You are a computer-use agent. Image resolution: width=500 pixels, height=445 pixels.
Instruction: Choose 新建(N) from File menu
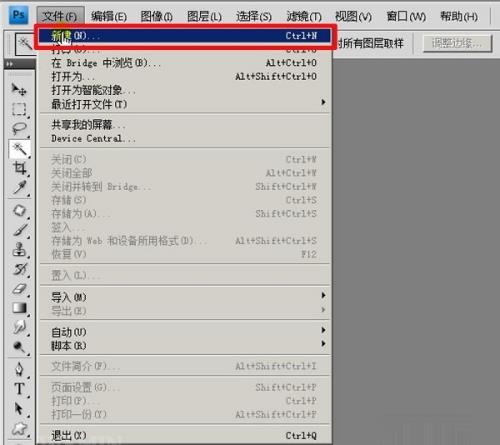click(184, 36)
